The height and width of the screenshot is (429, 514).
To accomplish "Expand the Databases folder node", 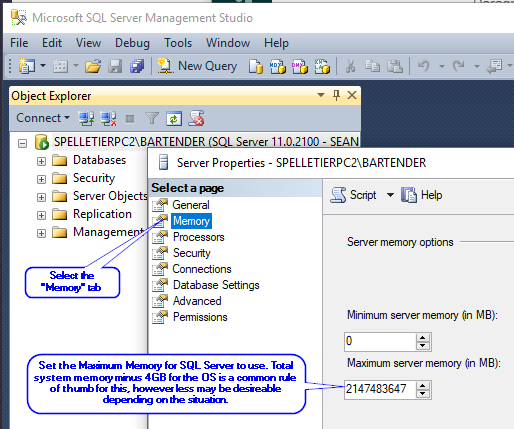I will (x=41, y=161).
